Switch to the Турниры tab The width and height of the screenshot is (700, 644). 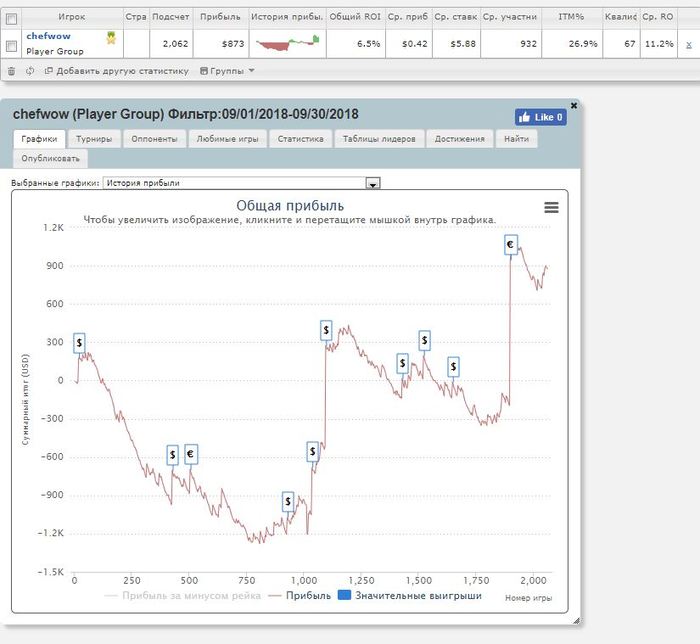click(x=94, y=139)
